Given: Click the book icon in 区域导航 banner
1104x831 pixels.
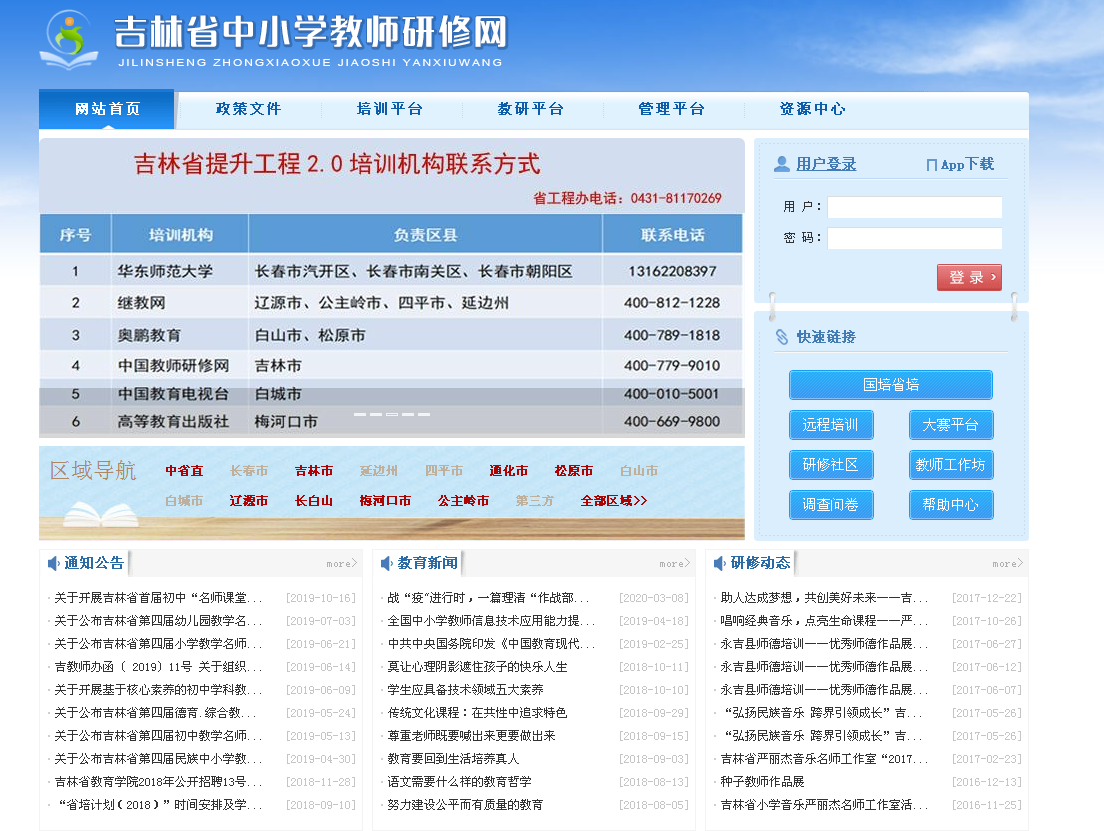Looking at the screenshot, I should click(x=100, y=514).
